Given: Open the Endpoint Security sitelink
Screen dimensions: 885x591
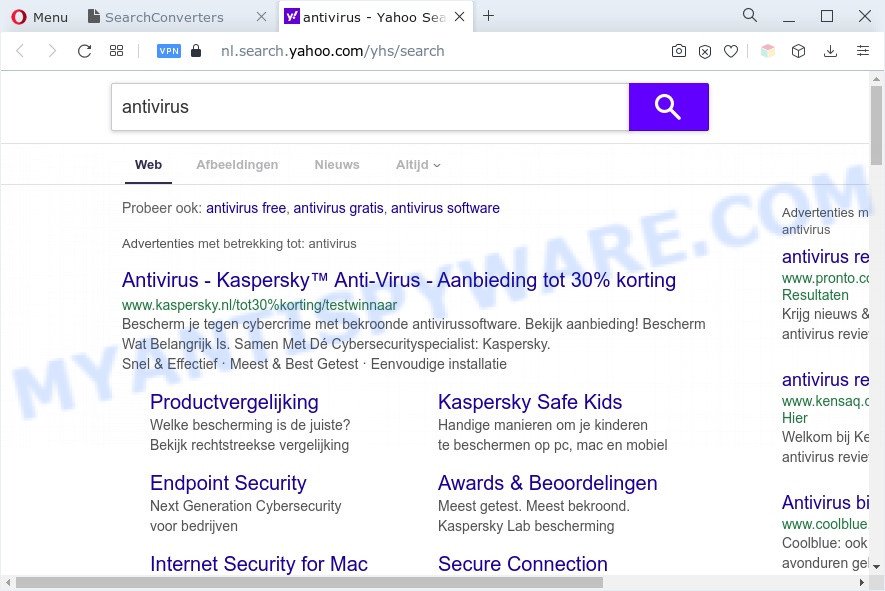Looking at the screenshot, I should click(228, 483).
